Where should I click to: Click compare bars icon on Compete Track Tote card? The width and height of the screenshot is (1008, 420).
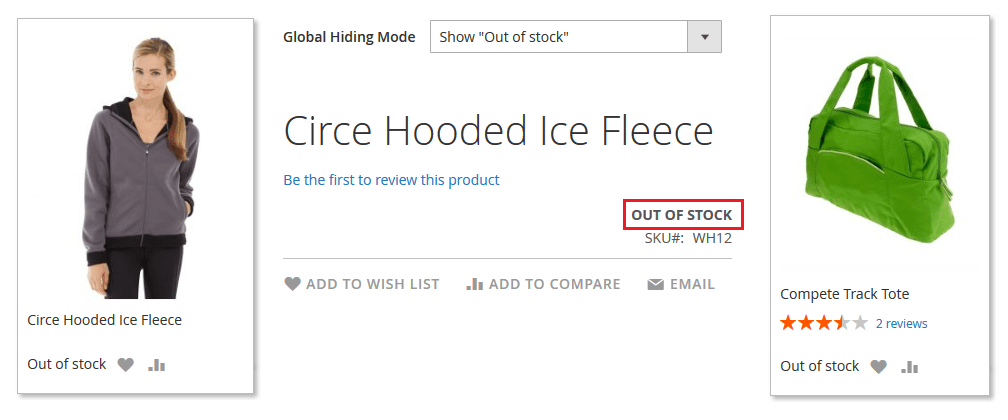pos(910,367)
